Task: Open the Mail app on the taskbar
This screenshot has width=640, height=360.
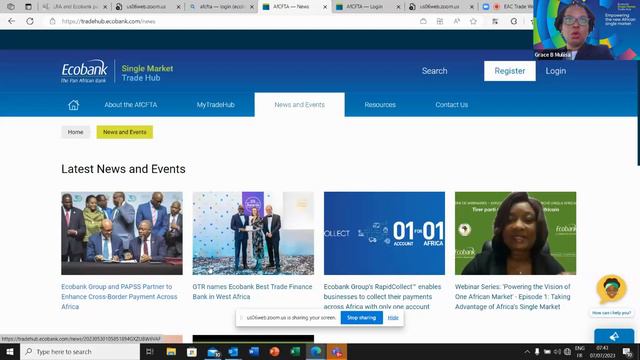Action: tap(213, 351)
